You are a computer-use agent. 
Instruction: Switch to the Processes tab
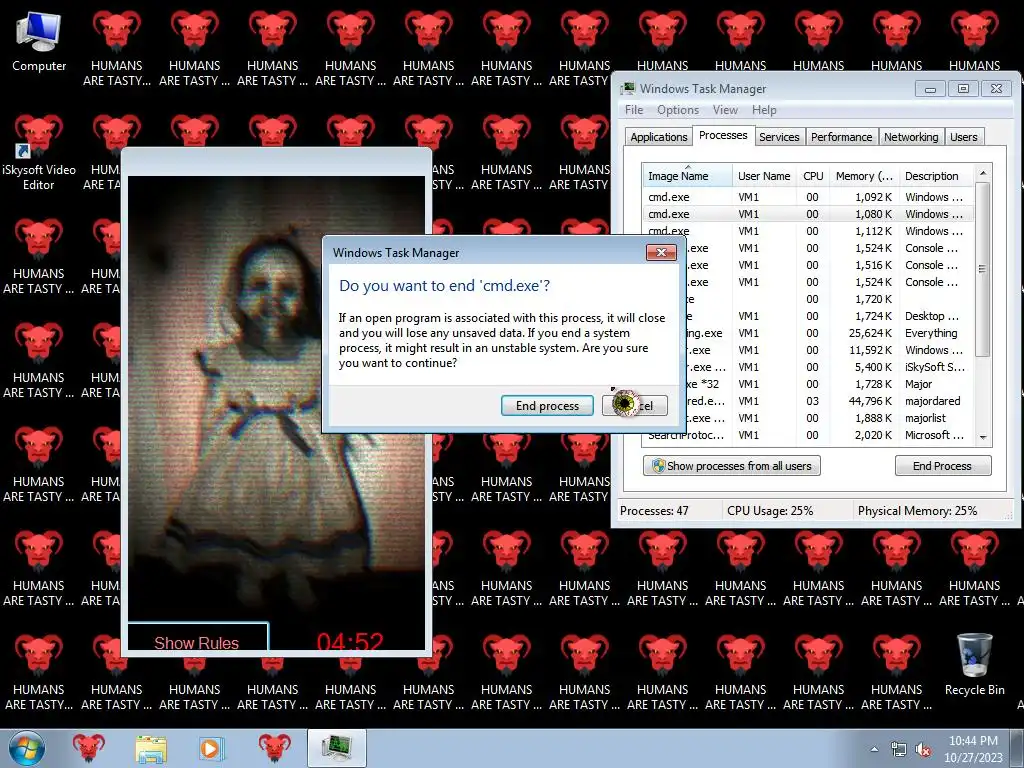tap(723, 135)
